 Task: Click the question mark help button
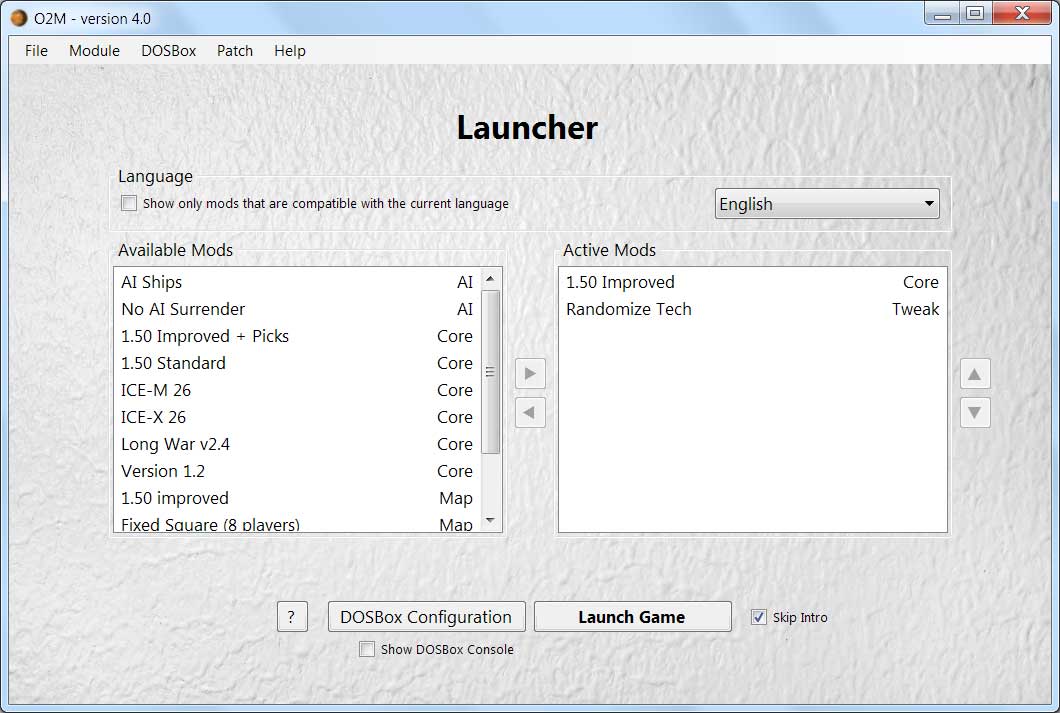click(292, 616)
